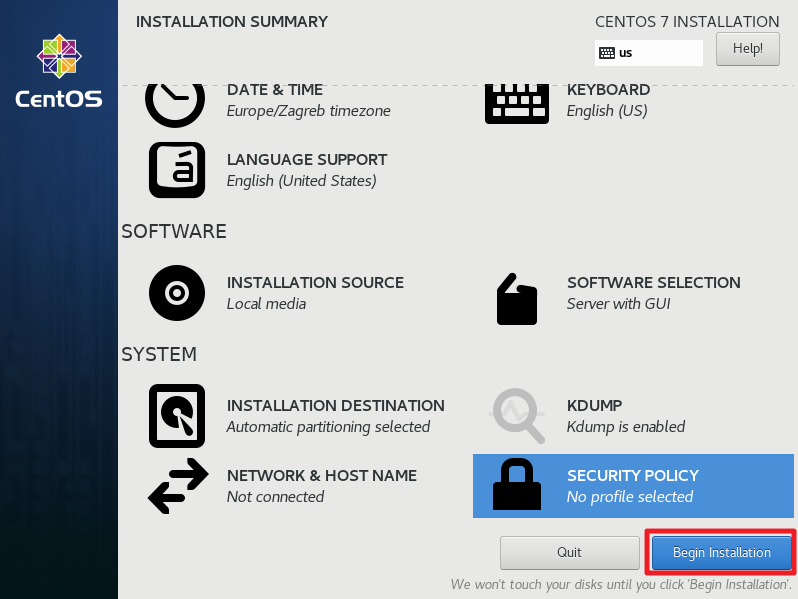Click the 'Server with GUI' status text
The width and height of the screenshot is (798, 599).
(619, 304)
